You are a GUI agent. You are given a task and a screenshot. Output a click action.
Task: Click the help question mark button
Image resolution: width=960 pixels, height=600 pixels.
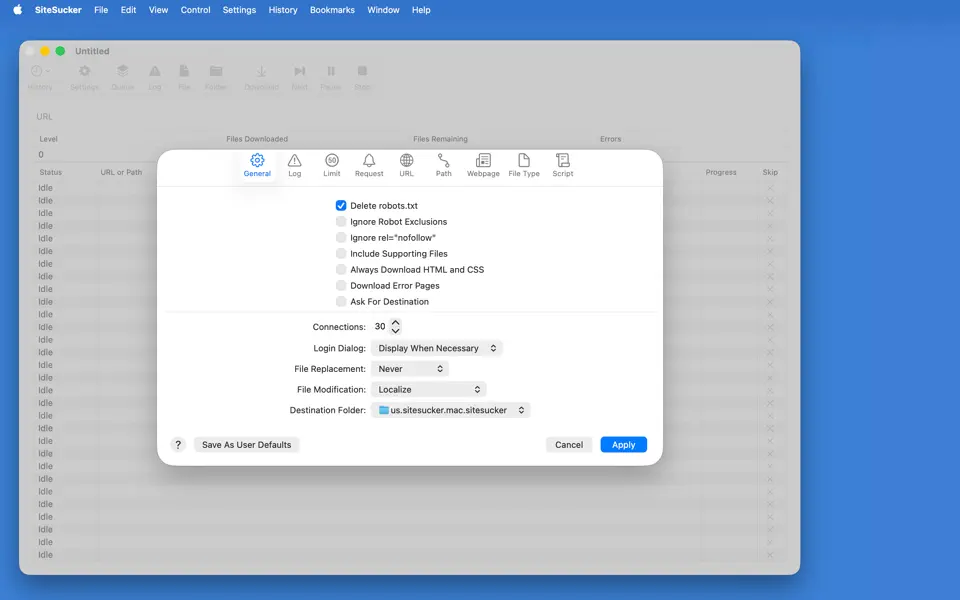(x=178, y=444)
